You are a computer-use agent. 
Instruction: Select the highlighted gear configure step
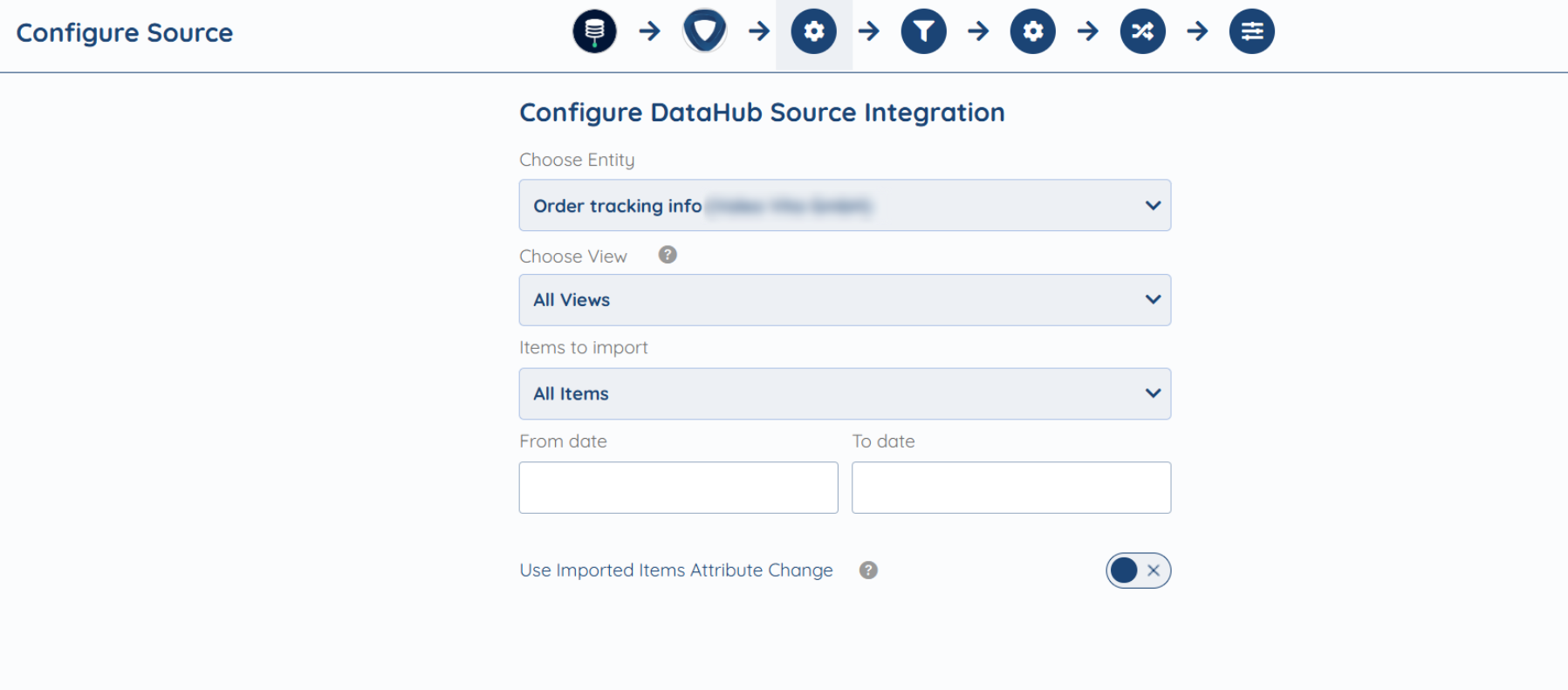pyautogui.click(x=814, y=31)
